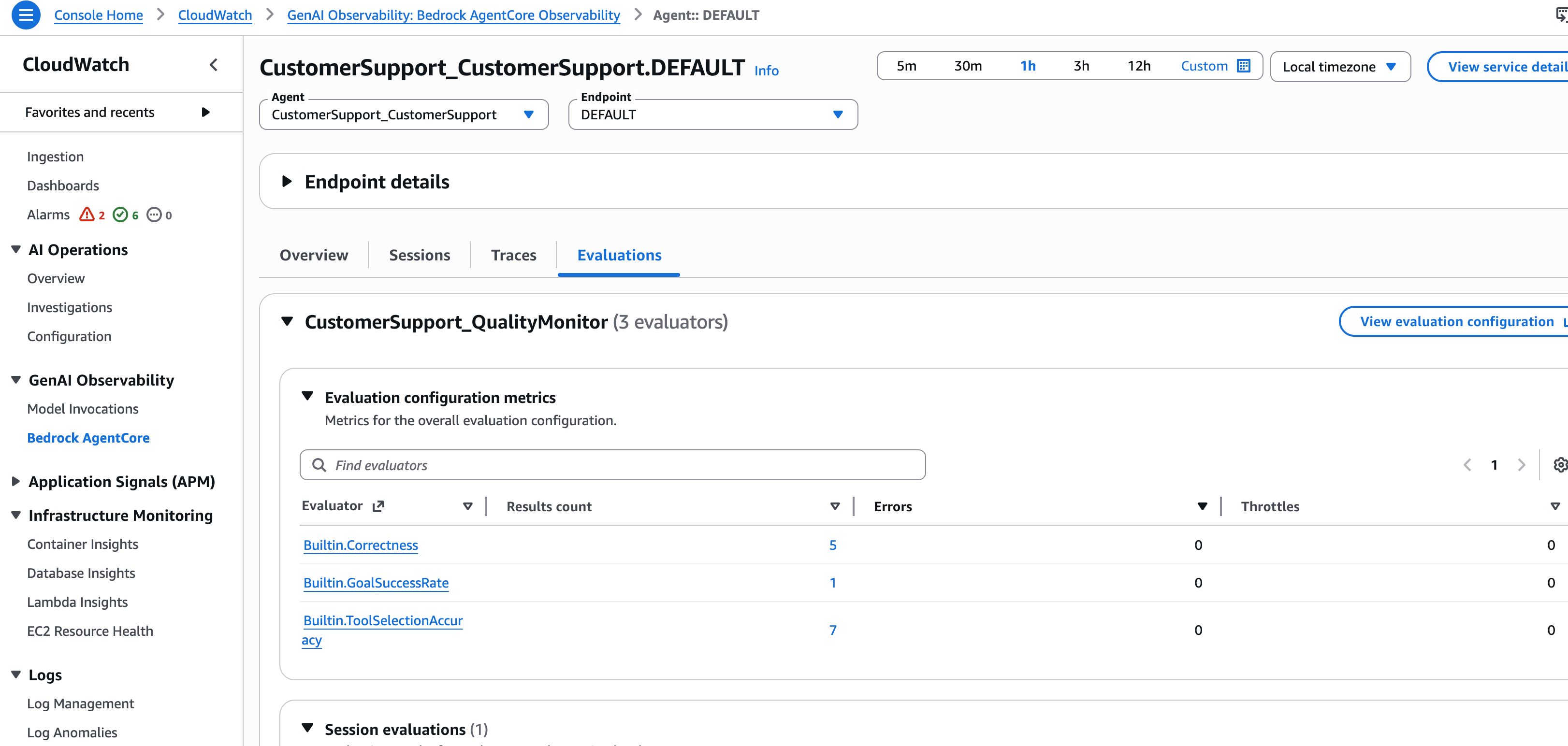
Task: Click the insufficient data alarms icon
Action: [x=154, y=214]
